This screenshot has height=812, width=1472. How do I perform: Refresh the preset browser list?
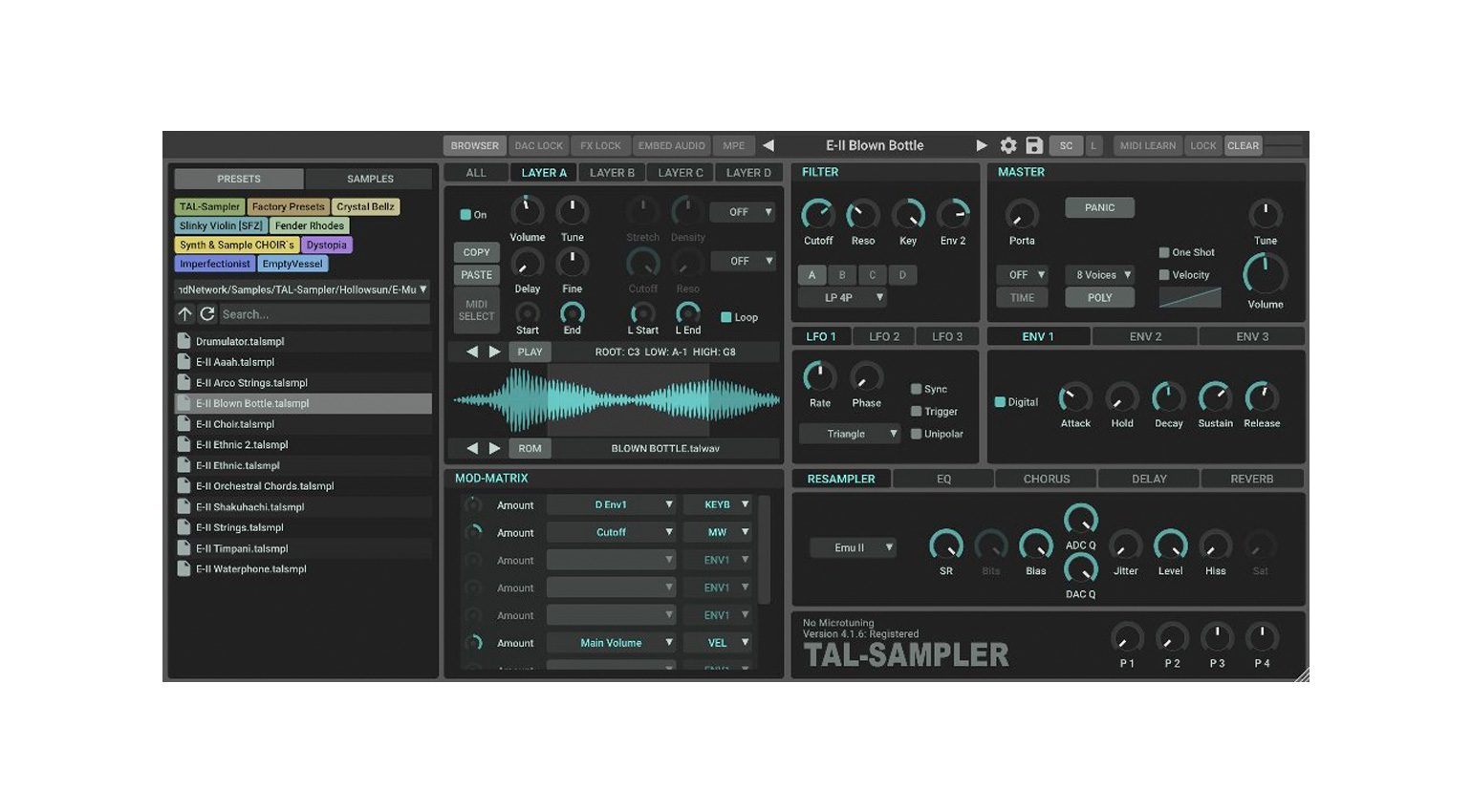coord(206,313)
